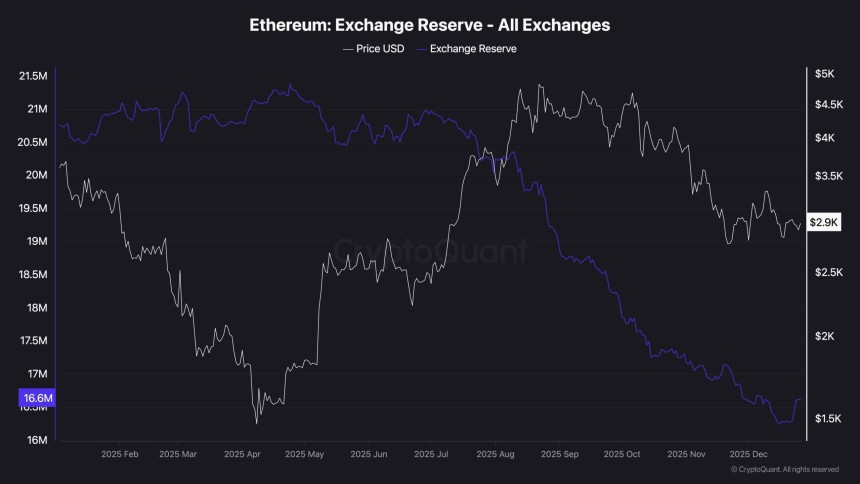This screenshot has width=860, height=484.
Task: Click the $5K right axis label
Action: (824, 73)
